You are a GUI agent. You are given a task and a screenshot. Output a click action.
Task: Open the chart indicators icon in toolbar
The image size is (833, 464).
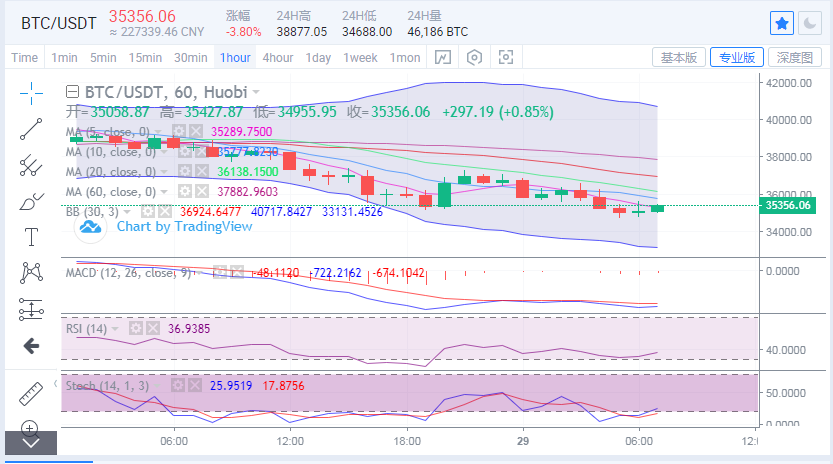443,57
